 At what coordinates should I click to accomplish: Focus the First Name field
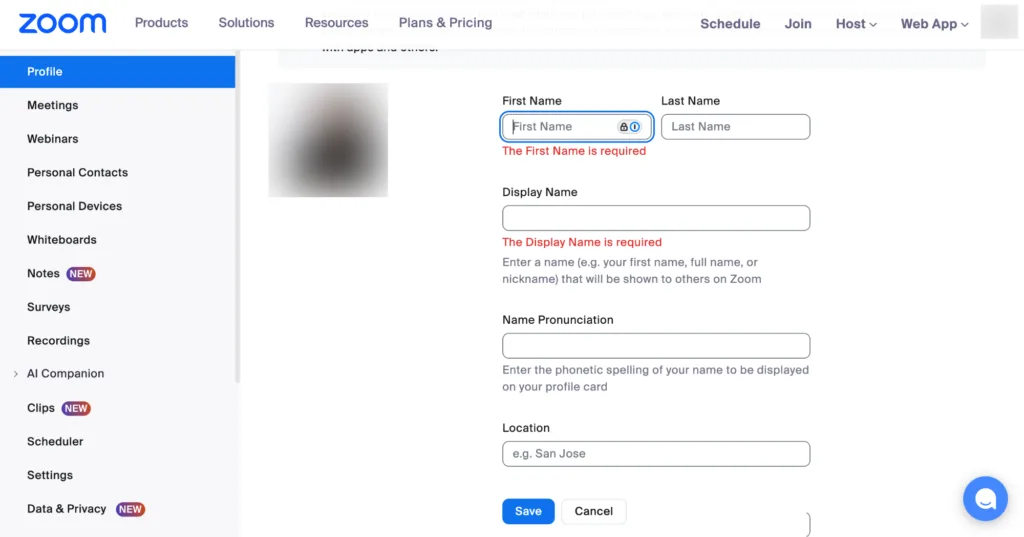[577, 127]
